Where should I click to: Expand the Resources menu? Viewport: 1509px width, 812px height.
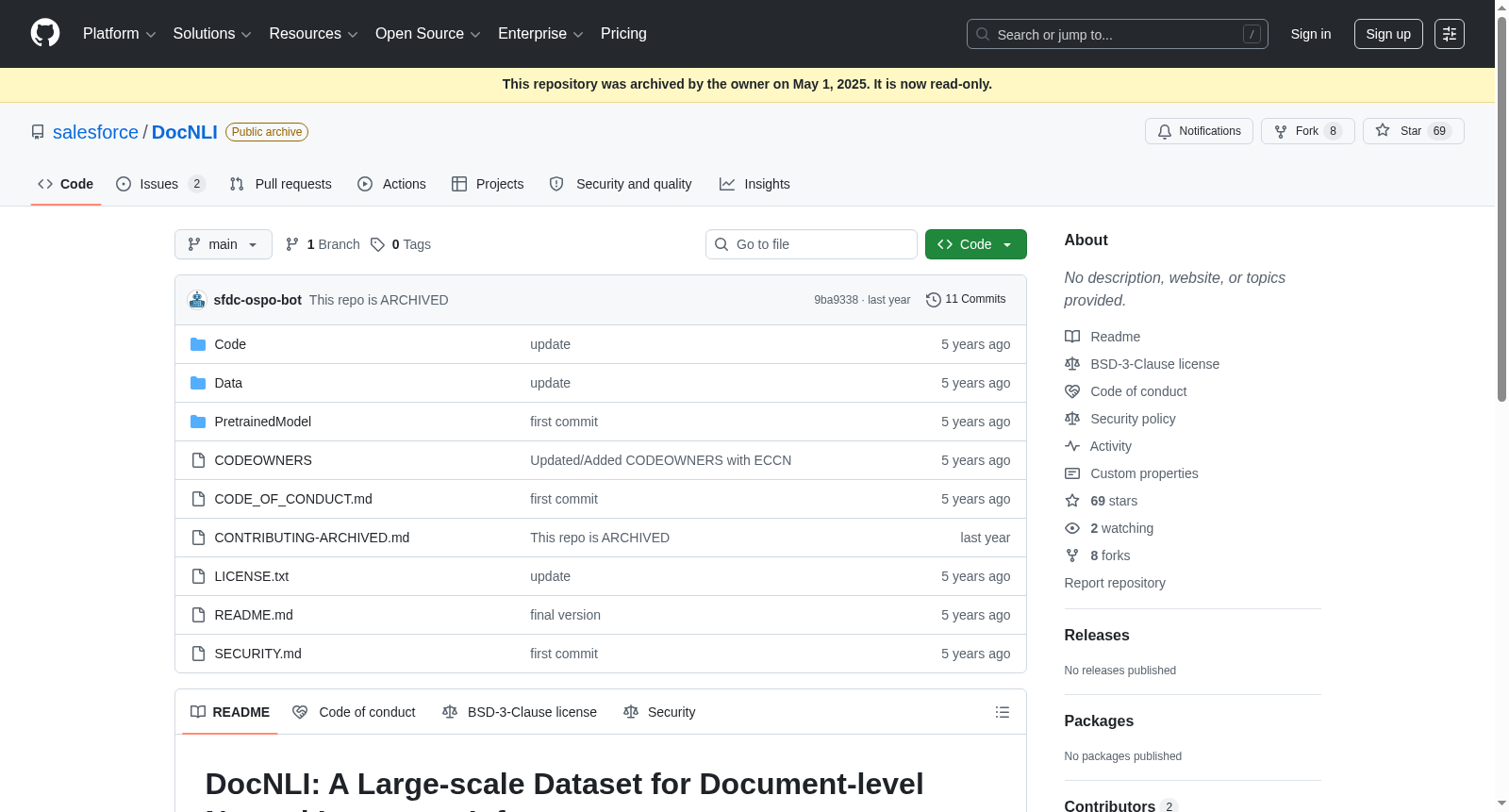click(x=313, y=34)
